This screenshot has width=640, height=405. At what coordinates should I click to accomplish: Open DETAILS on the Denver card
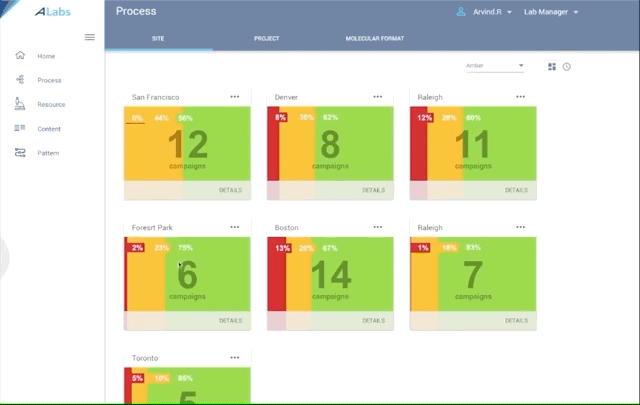tap(373, 190)
